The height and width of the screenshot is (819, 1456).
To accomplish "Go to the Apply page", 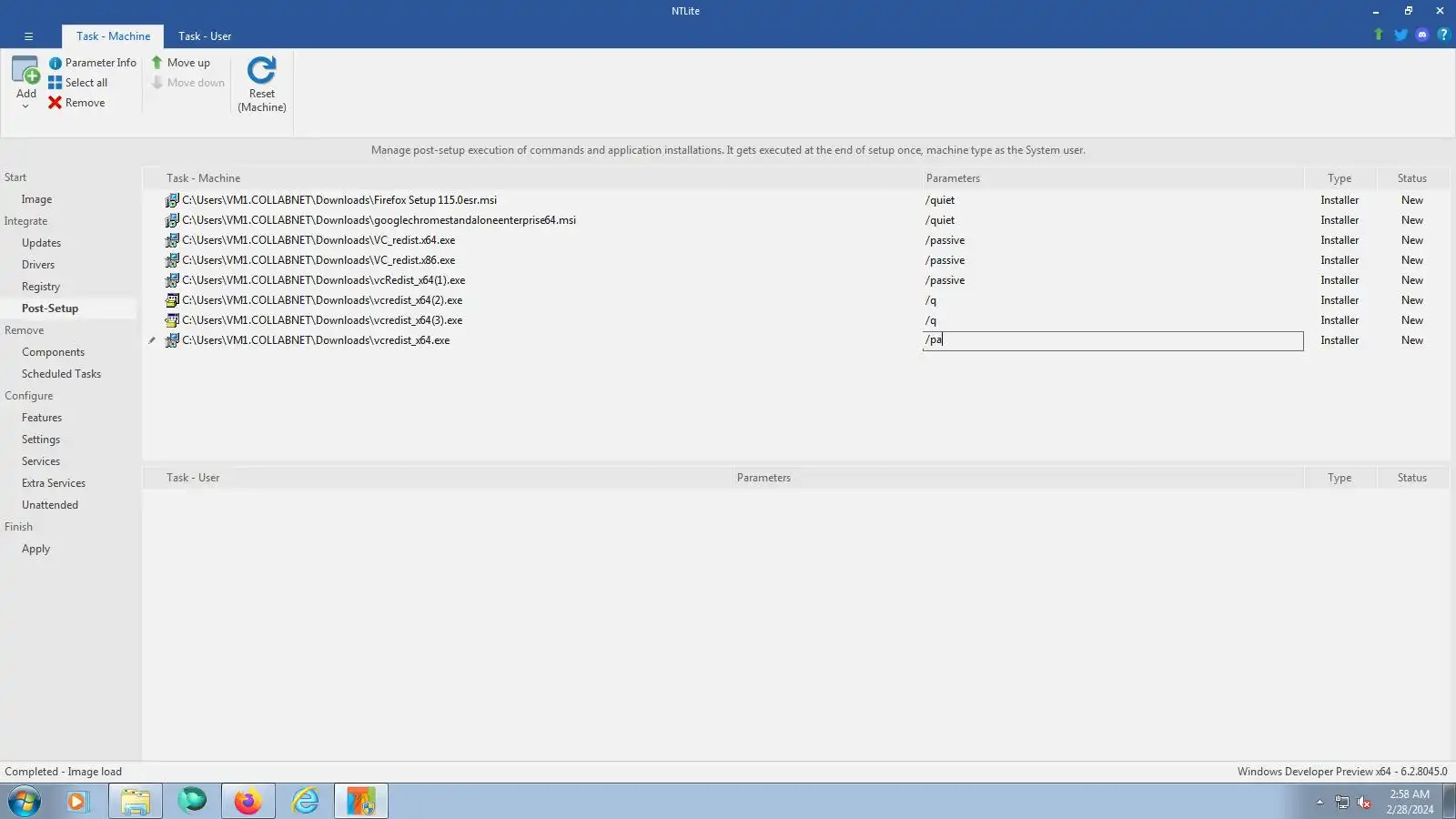I will tap(35, 549).
